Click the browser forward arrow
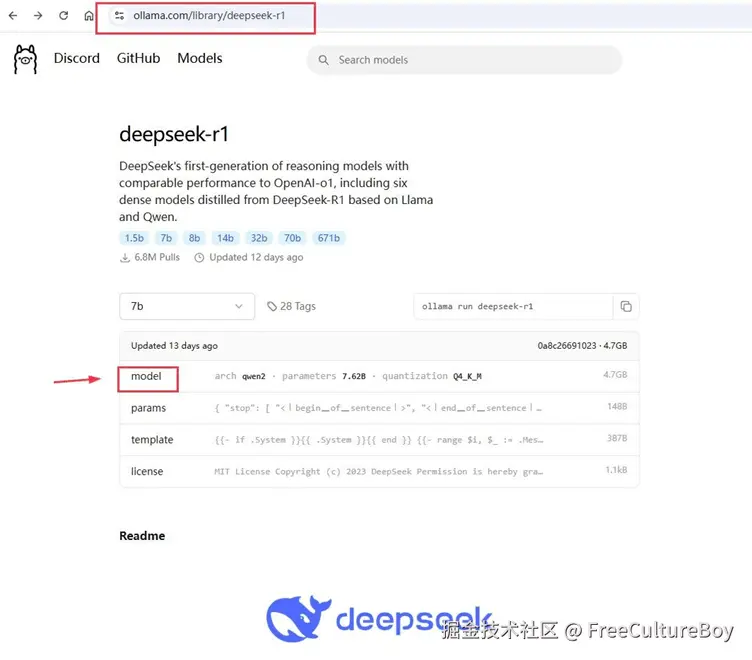 tap(38, 16)
